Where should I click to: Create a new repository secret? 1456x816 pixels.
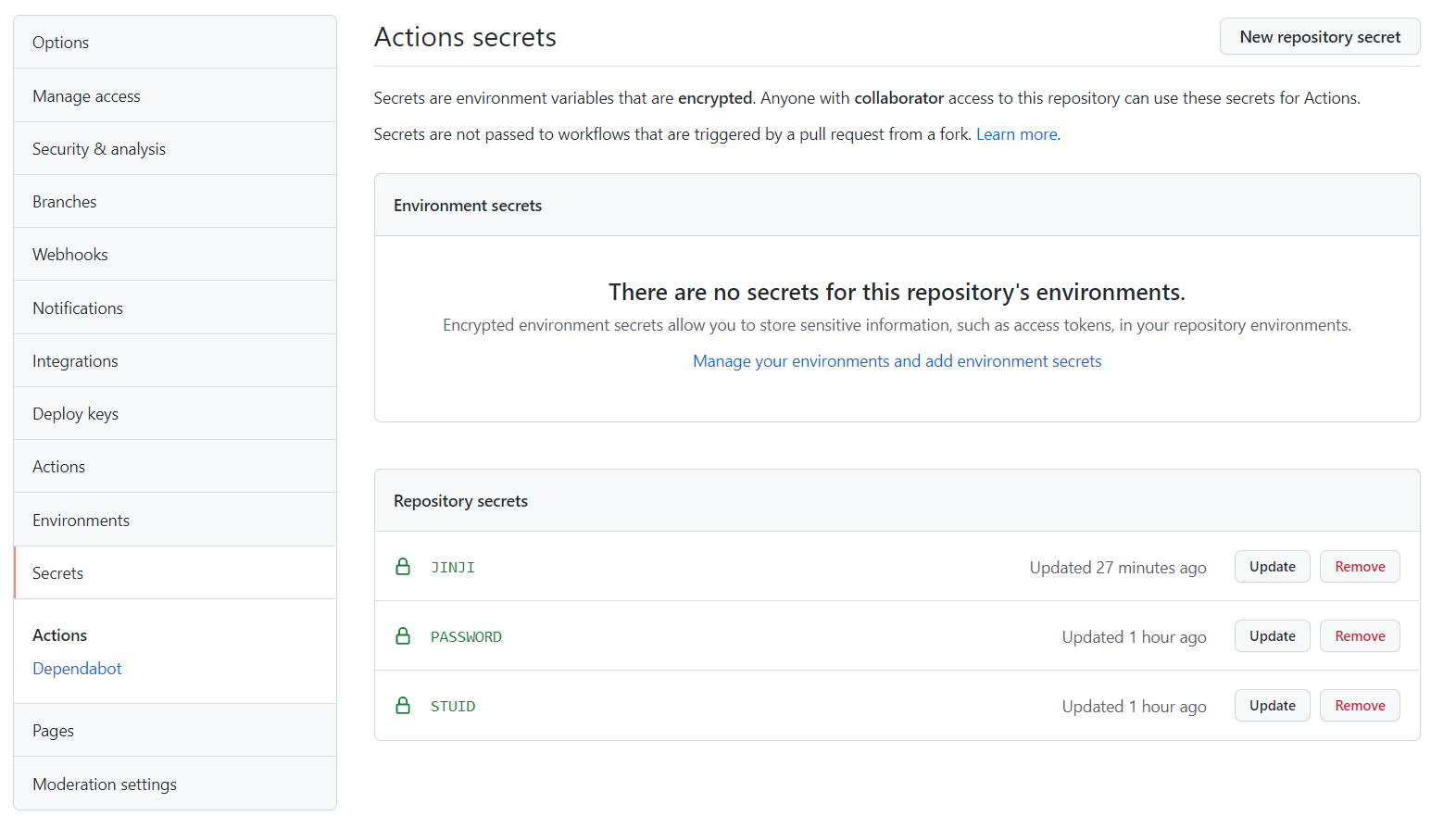coord(1319,37)
